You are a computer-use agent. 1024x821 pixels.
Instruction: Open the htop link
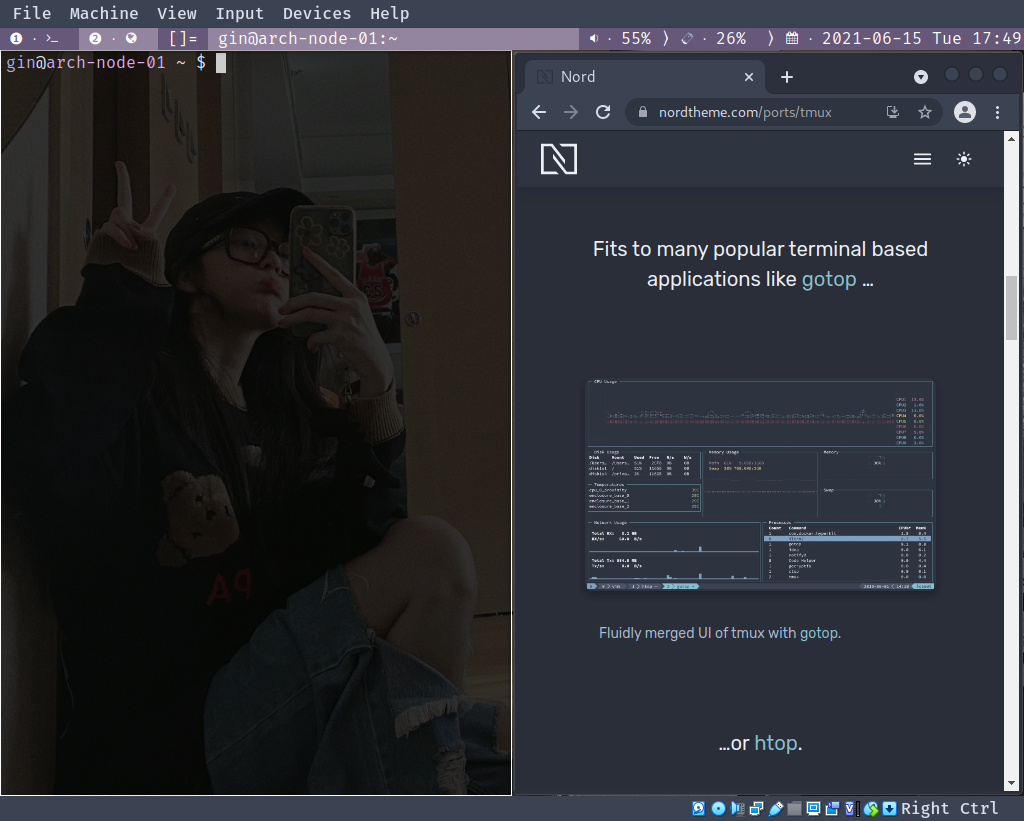coord(777,743)
